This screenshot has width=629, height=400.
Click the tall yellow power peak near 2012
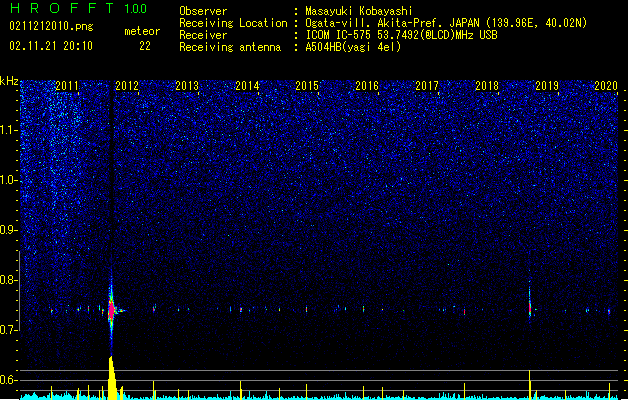click(112, 378)
